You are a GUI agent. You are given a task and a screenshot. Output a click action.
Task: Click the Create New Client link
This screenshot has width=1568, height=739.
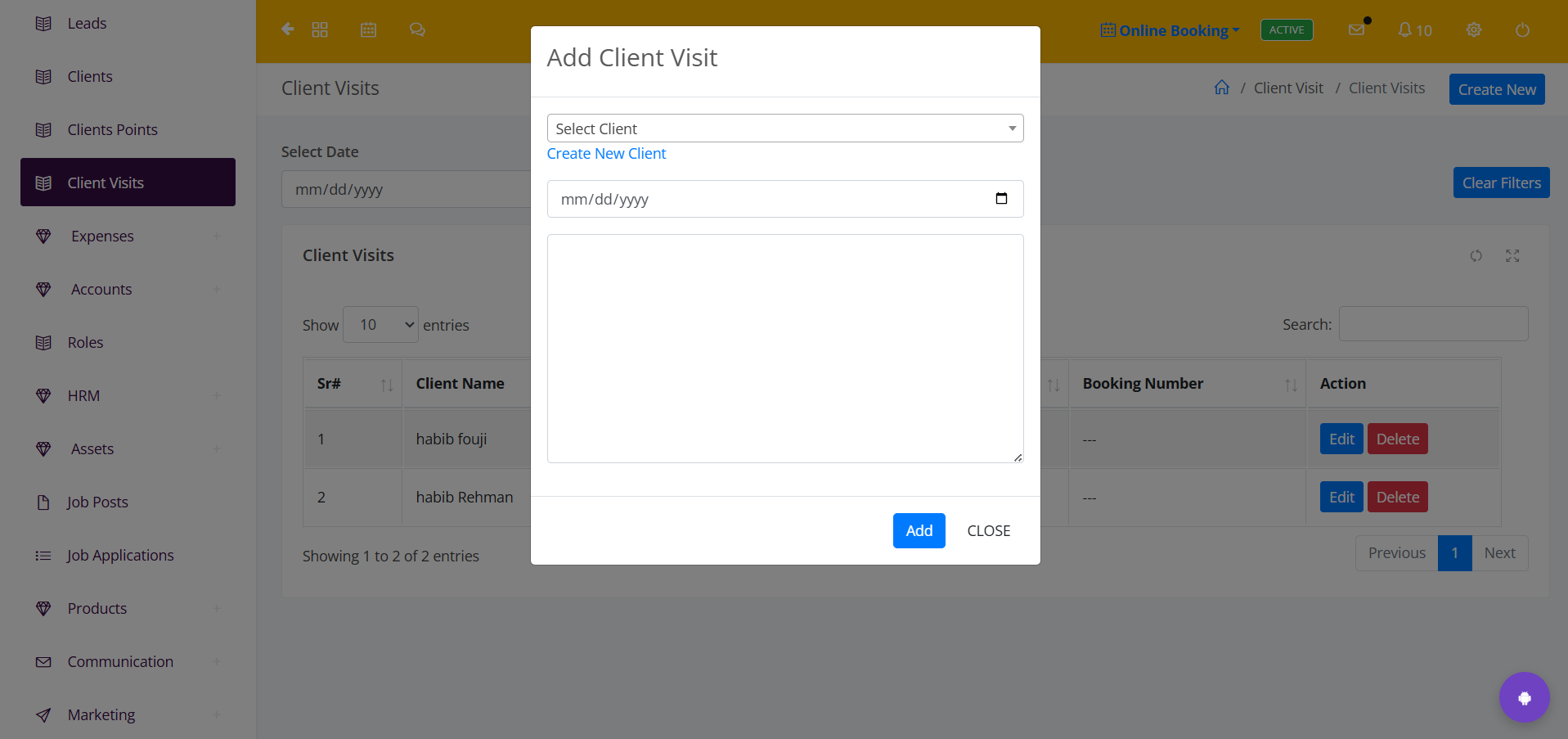coord(606,154)
